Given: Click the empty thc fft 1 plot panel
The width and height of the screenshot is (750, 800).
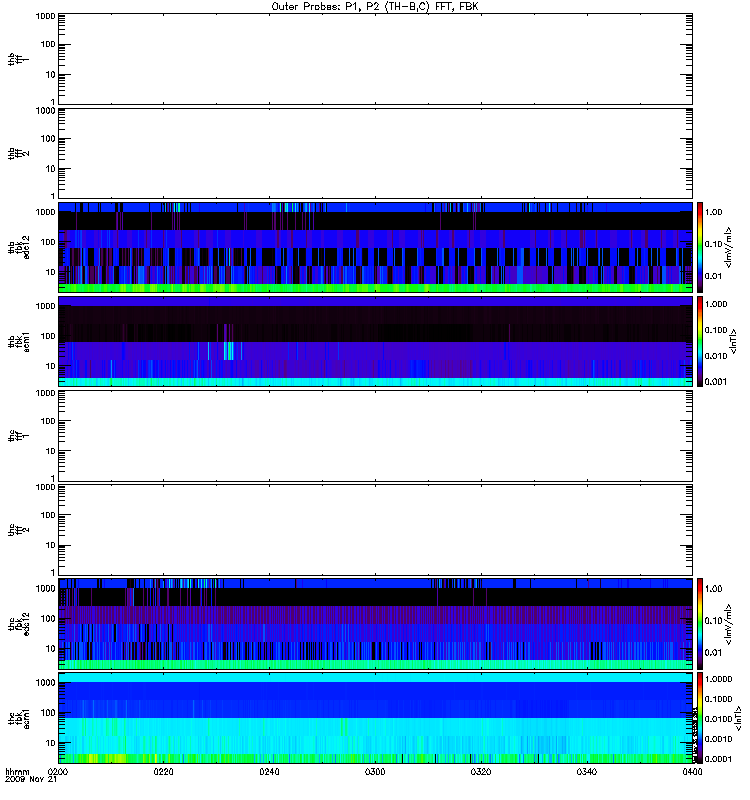Looking at the screenshot, I should [375, 436].
